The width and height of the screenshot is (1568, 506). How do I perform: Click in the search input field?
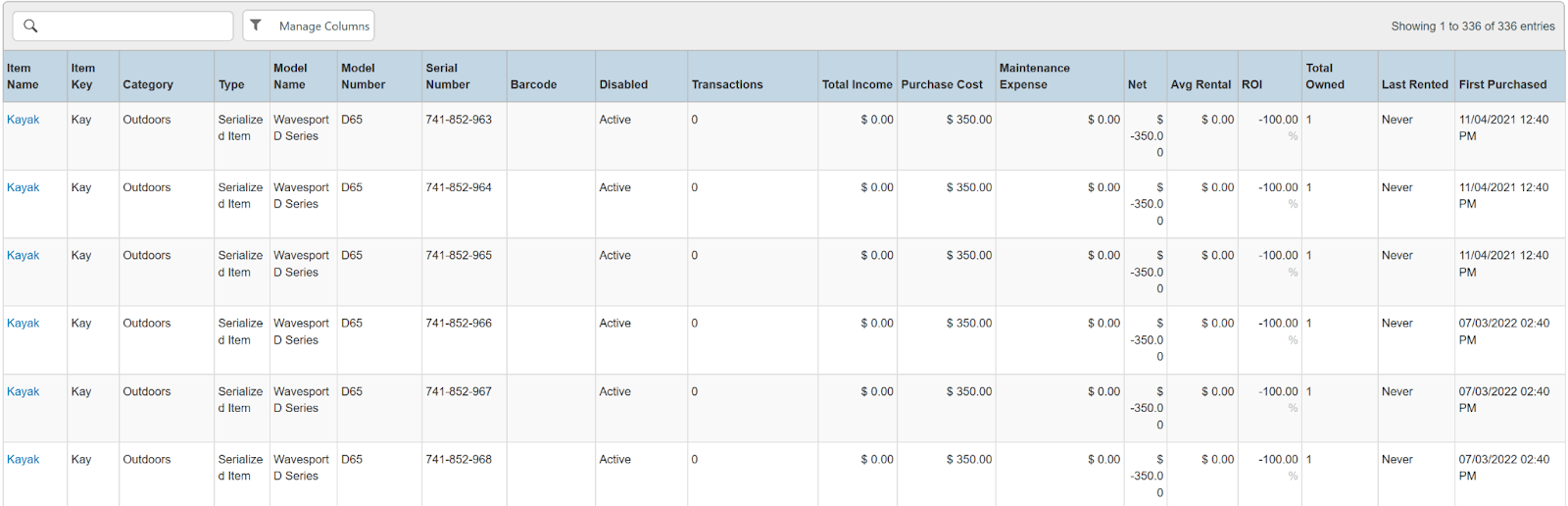pyautogui.click(x=132, y=26)
